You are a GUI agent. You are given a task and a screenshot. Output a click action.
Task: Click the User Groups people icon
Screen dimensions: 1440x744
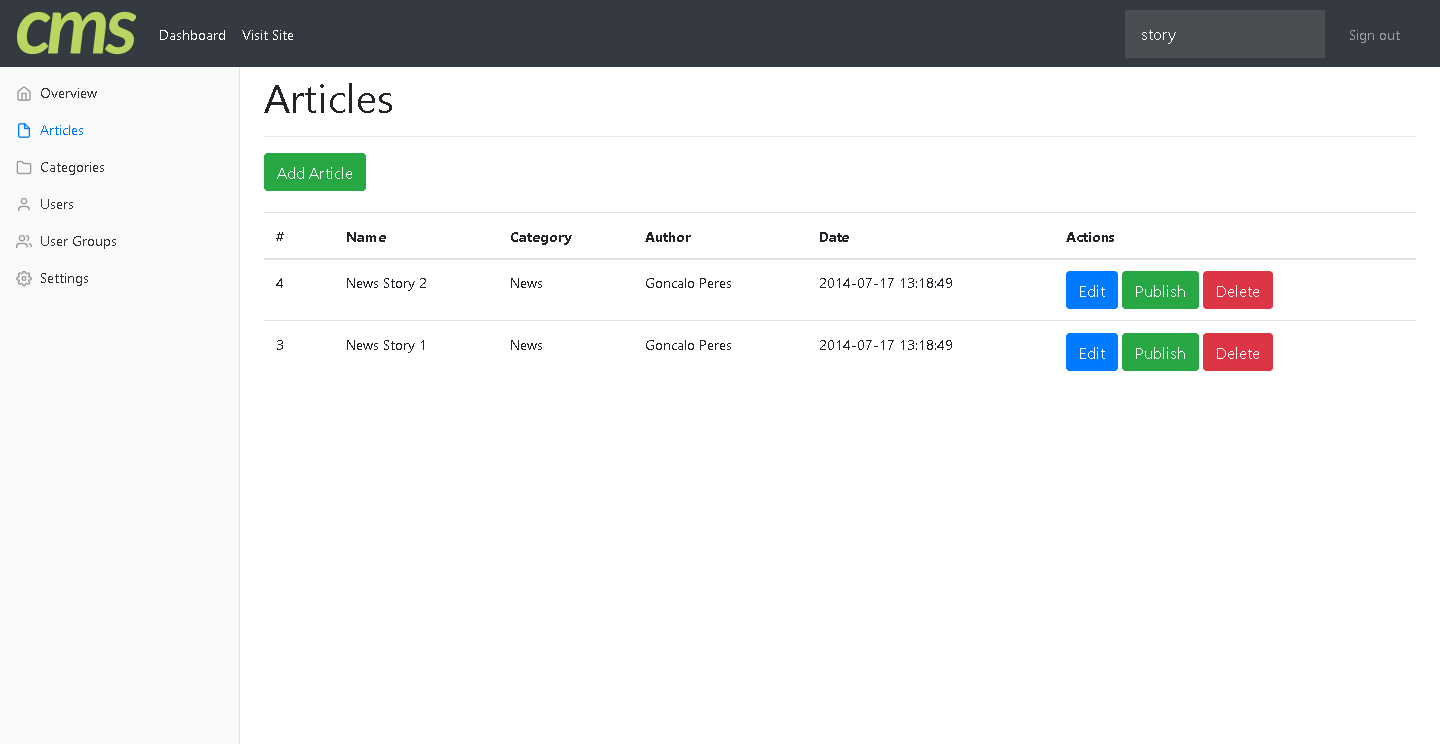pyautogui.click(x=24, y=242)
